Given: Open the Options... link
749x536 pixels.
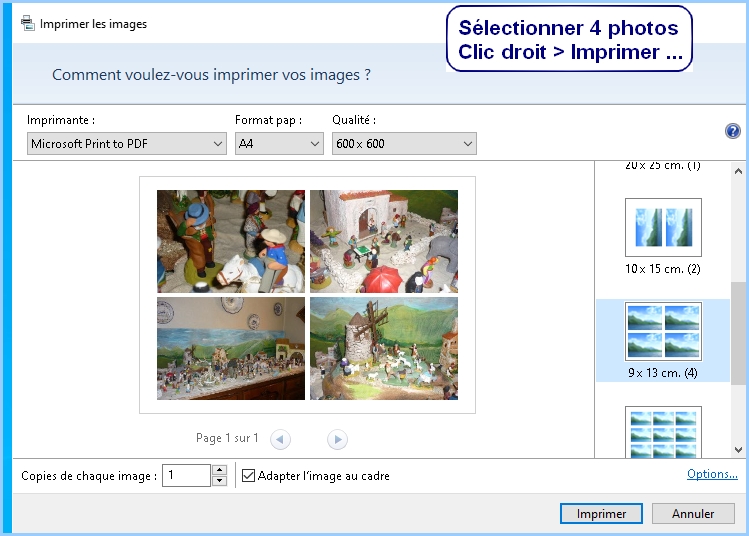Looking at the screenshot, I should tap(712, 474).
